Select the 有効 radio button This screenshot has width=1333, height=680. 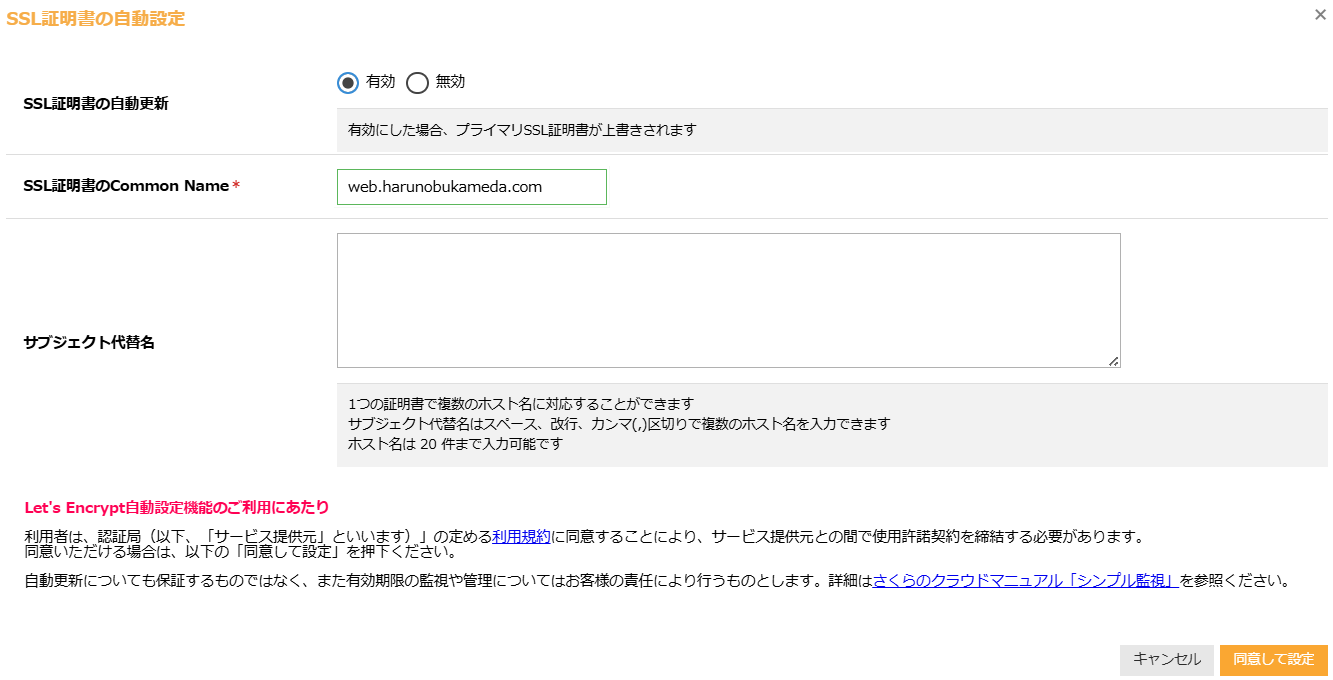click(x=348, y=83)
